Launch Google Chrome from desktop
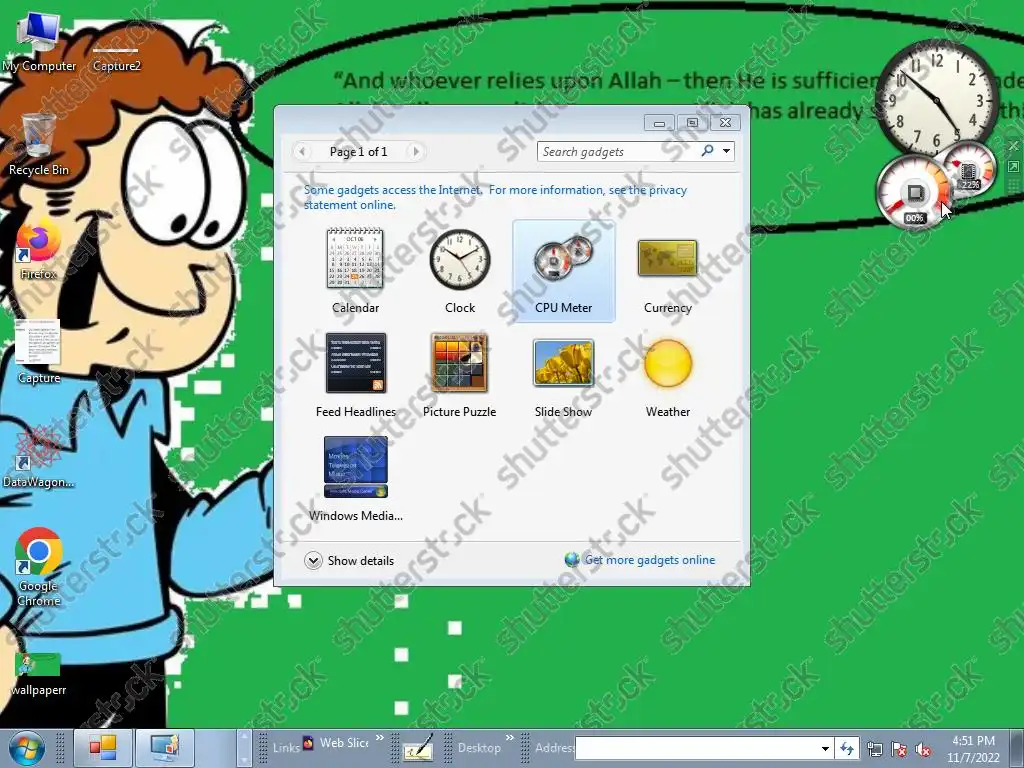The image size is (1024, 768). point(38,567)
